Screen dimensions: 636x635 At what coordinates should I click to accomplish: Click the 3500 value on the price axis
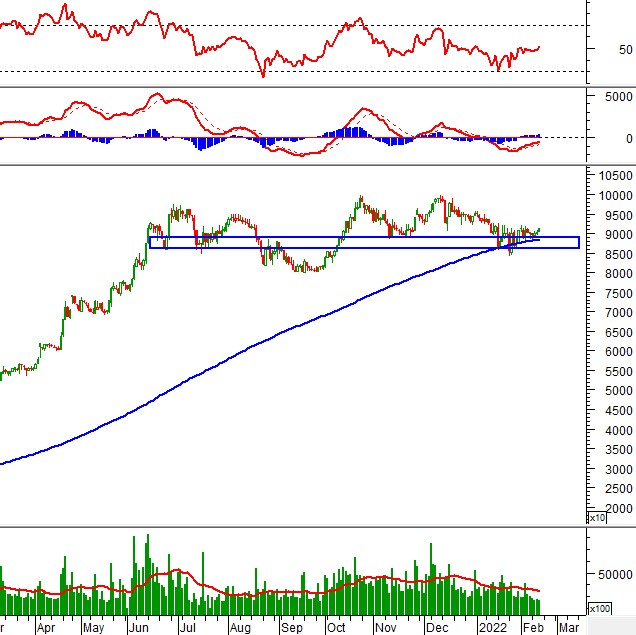(618, 450)
